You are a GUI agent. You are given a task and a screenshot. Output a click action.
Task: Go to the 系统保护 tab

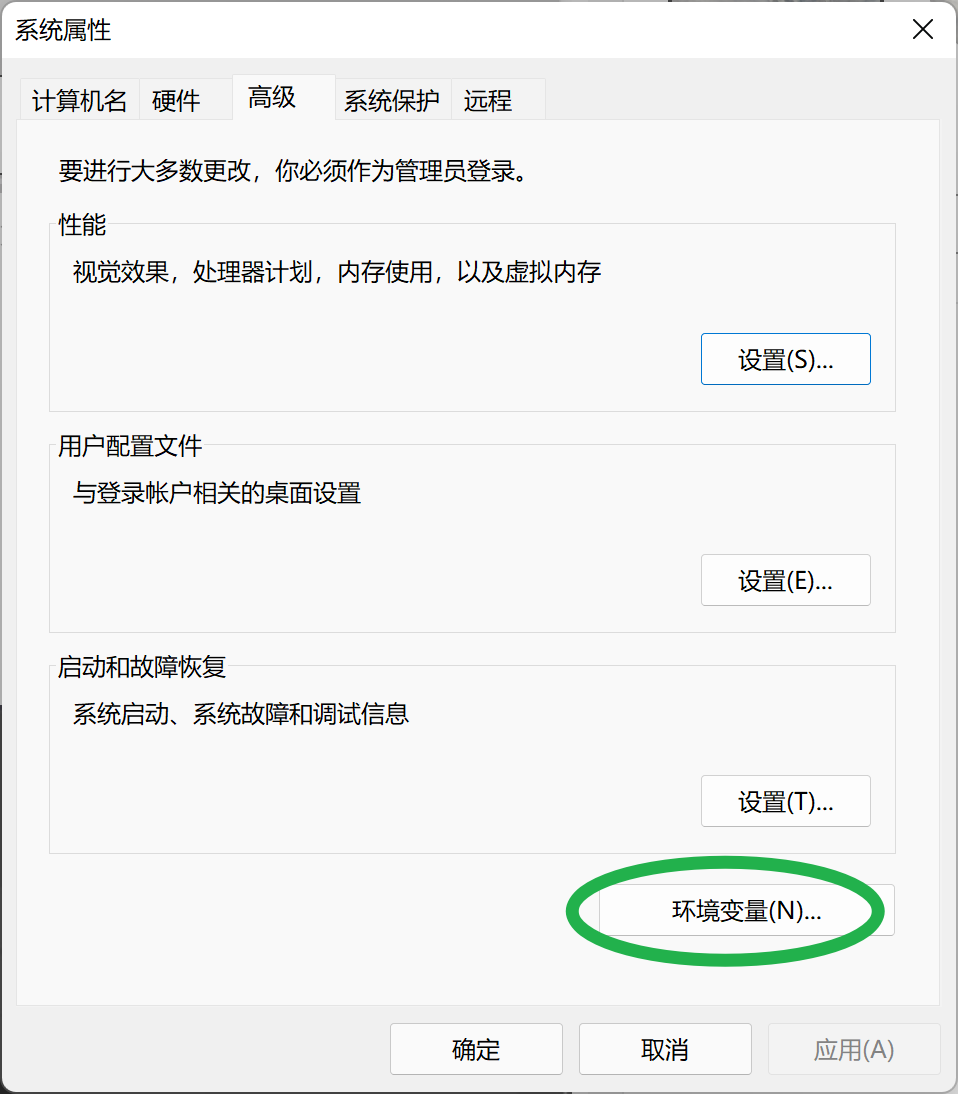point(391,101)
